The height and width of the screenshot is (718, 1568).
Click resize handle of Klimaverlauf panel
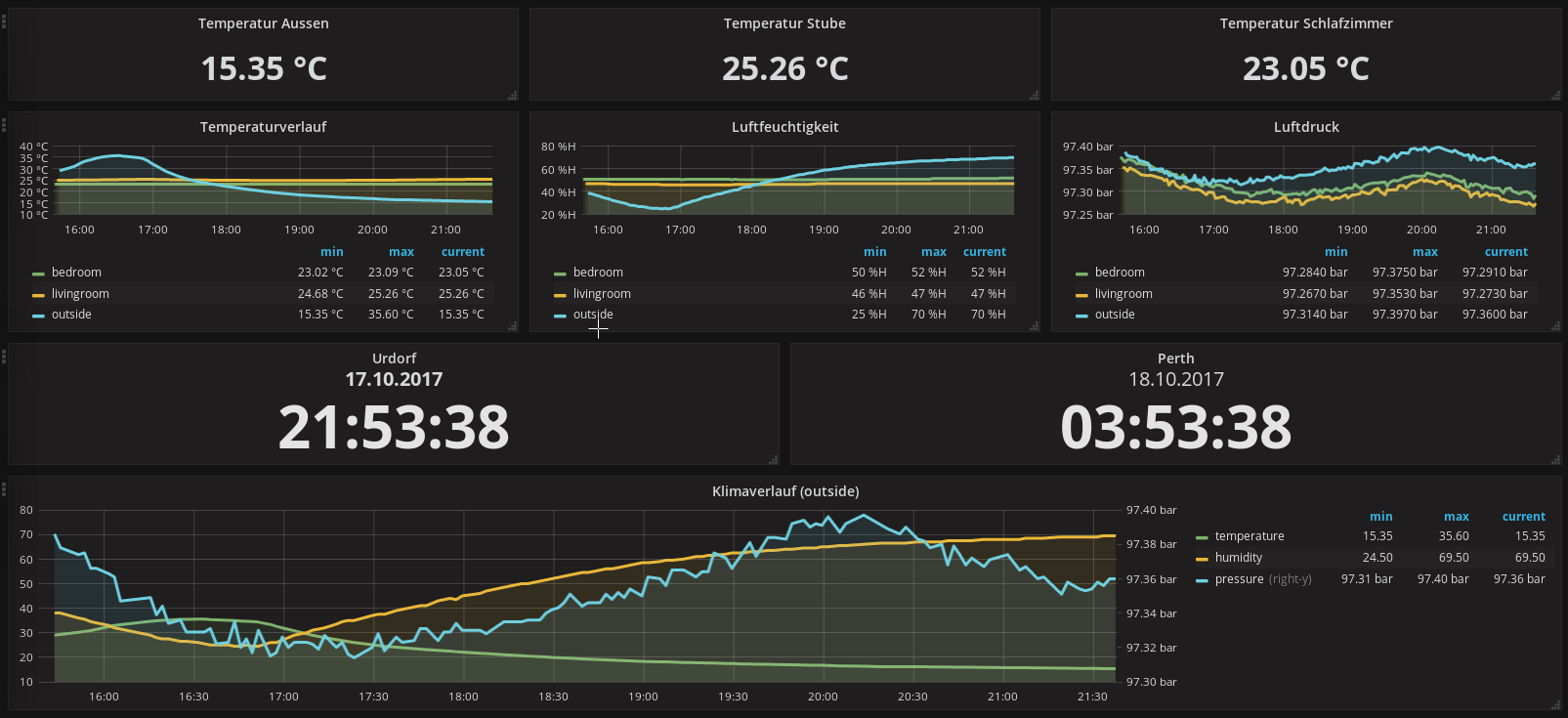(x=1556, y=705)
